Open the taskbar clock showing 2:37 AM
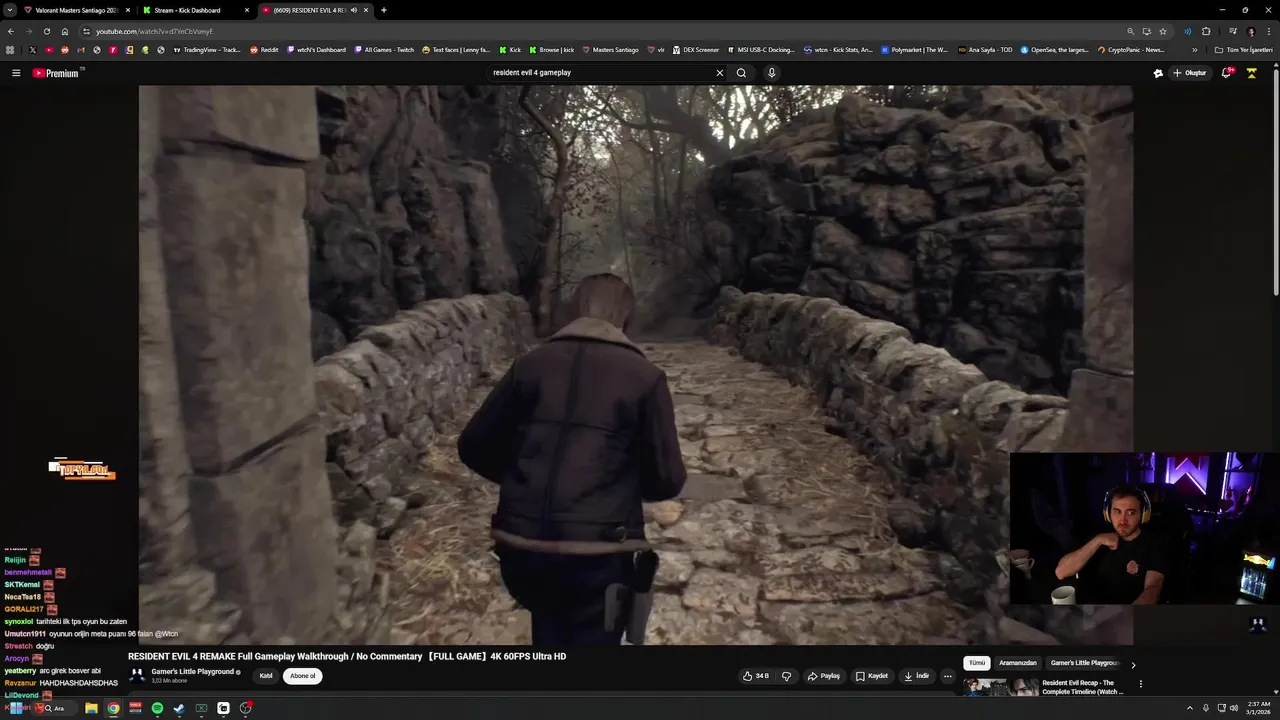Screen dimensions: 1280x720 [x=1259, y=708]
